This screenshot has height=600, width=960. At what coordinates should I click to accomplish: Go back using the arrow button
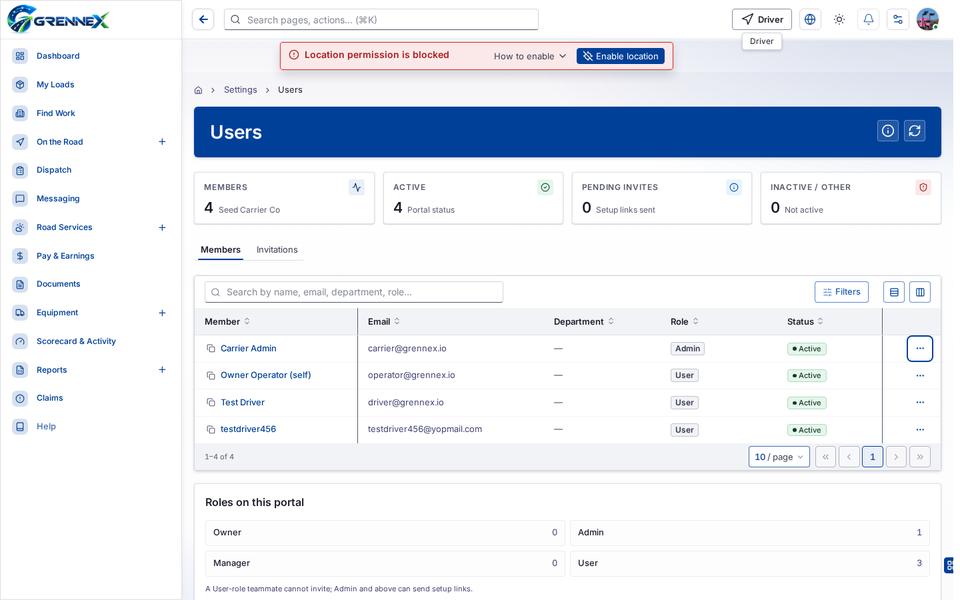click(203, 20)
